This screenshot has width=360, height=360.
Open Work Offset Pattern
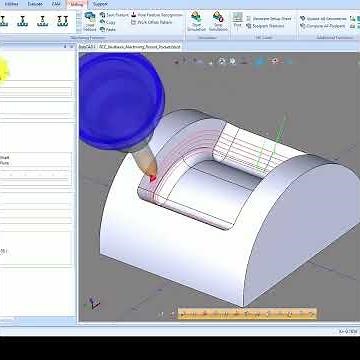tap(152, 22)
